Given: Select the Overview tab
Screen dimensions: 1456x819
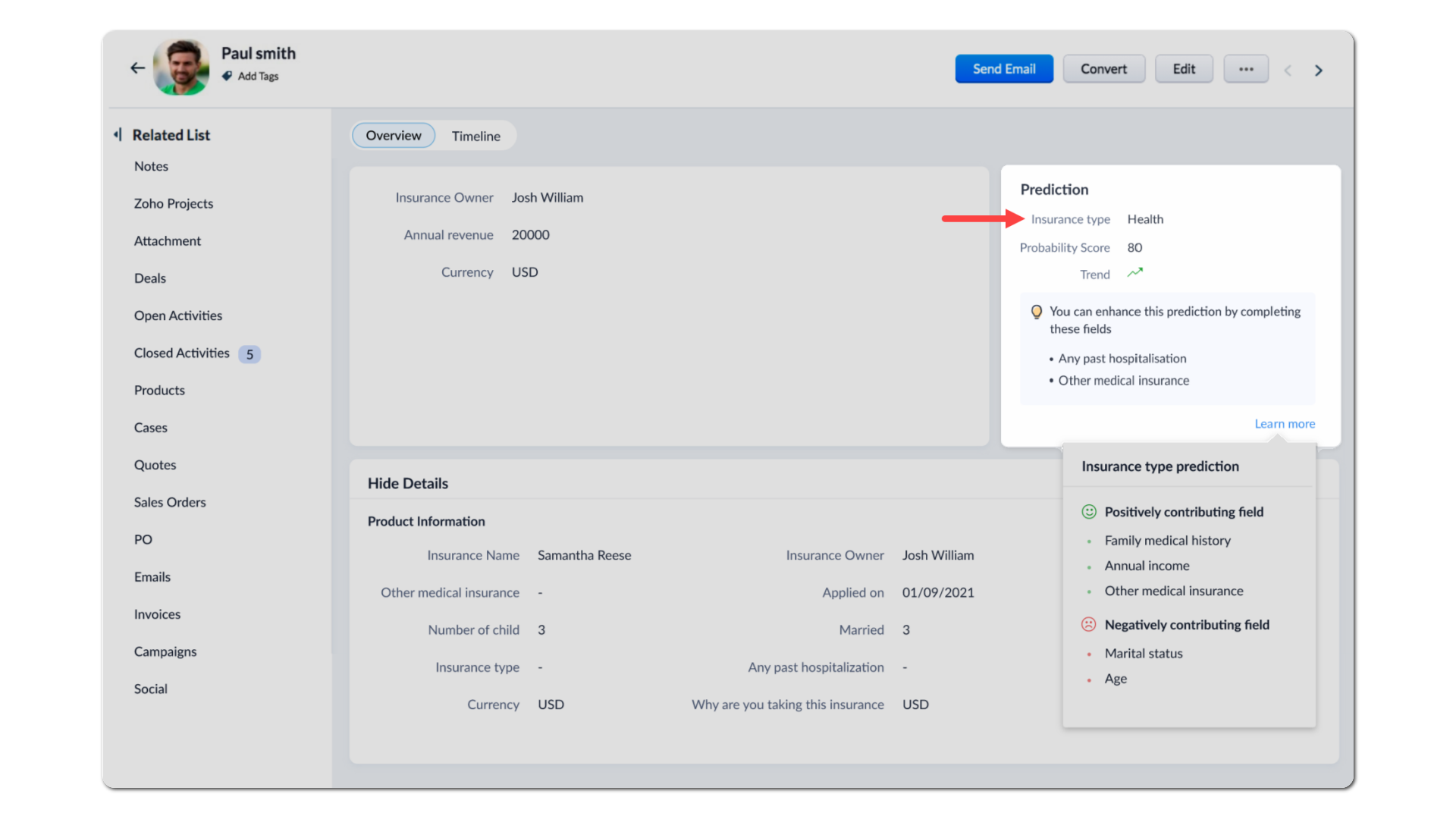Looking at the screenshot, I should [393, 136].
